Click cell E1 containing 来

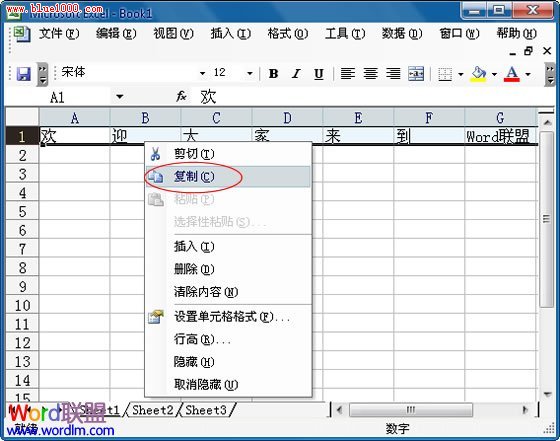click(x=358, y=136)
